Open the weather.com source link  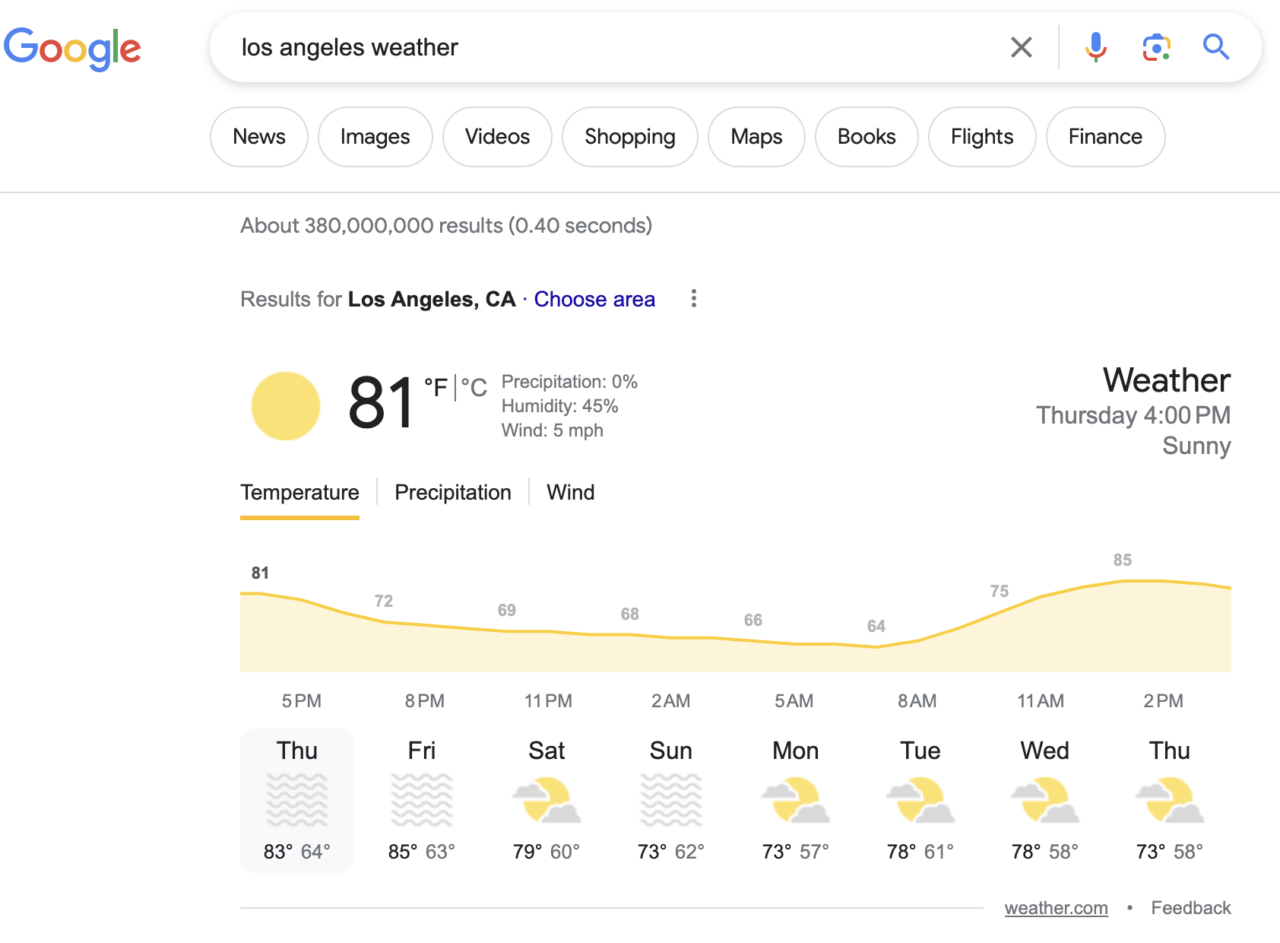coord(1056,908)
